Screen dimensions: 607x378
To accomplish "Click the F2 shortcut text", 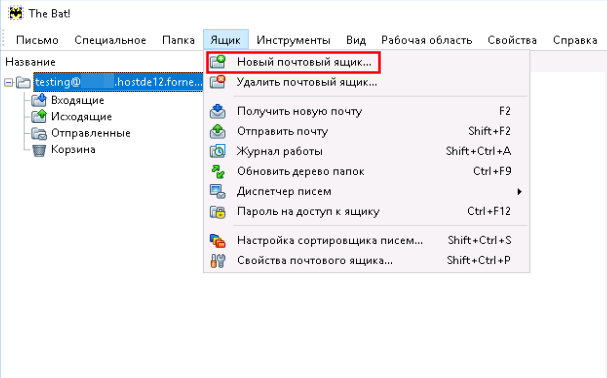I will click(x=505, y=111).
